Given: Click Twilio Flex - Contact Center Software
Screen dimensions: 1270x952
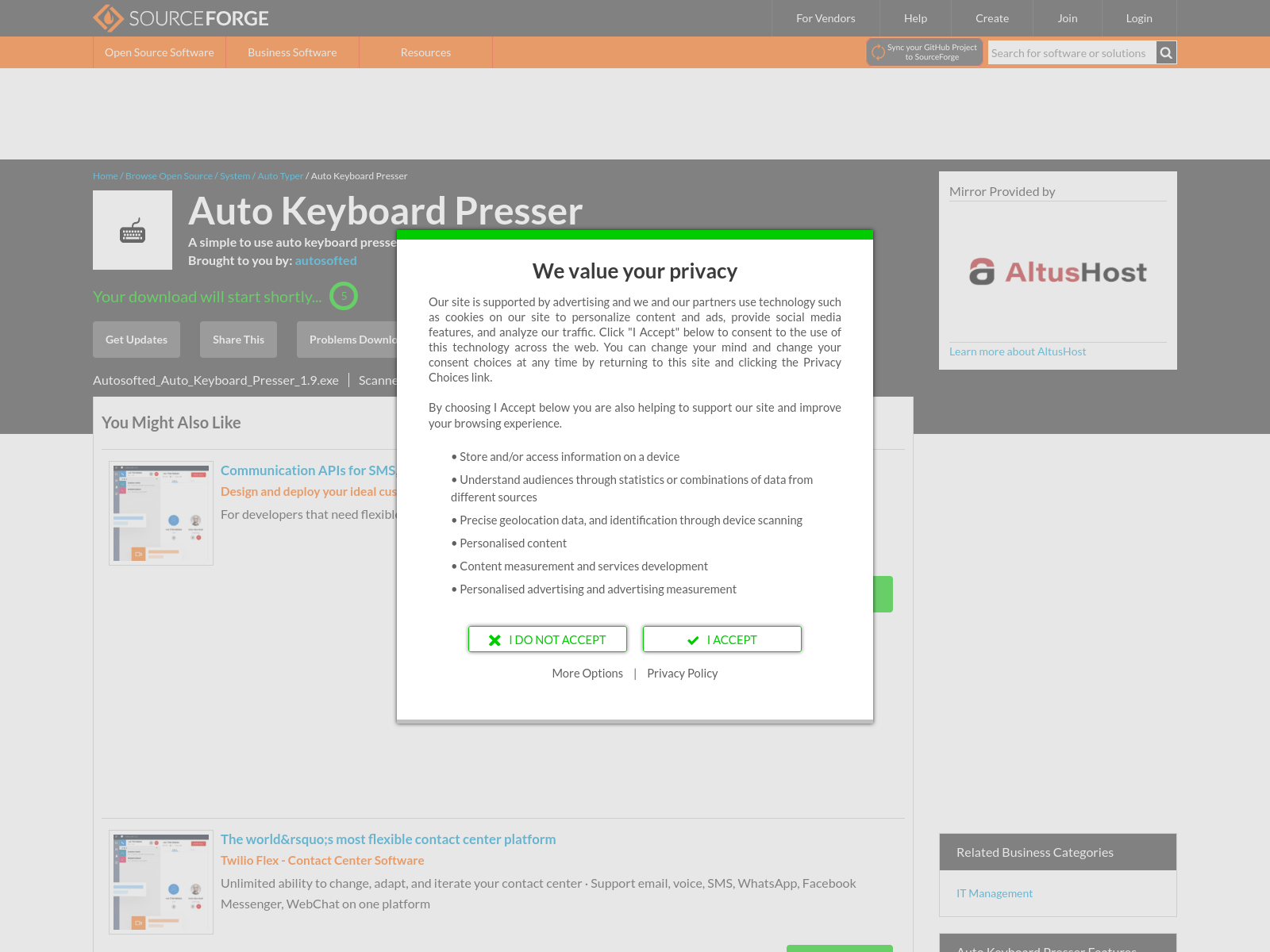Looking at the screenshot, I should [322, 861].
